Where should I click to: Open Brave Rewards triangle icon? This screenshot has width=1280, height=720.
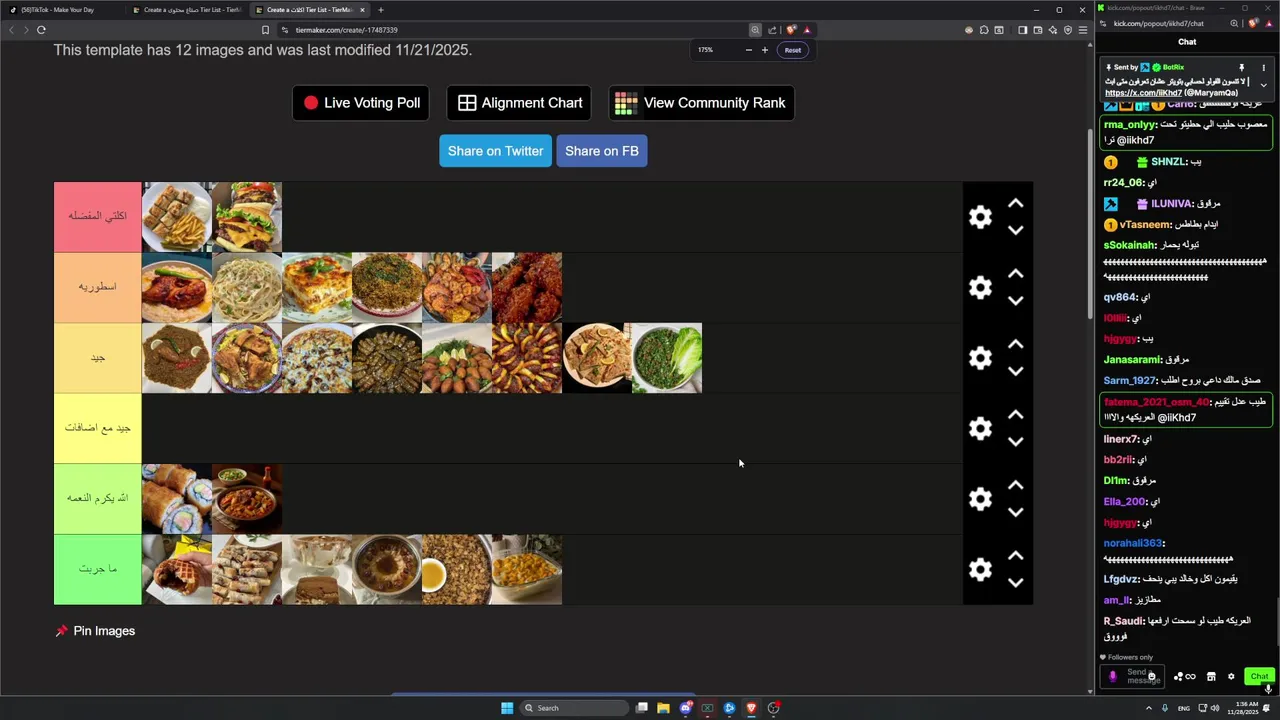807,30
